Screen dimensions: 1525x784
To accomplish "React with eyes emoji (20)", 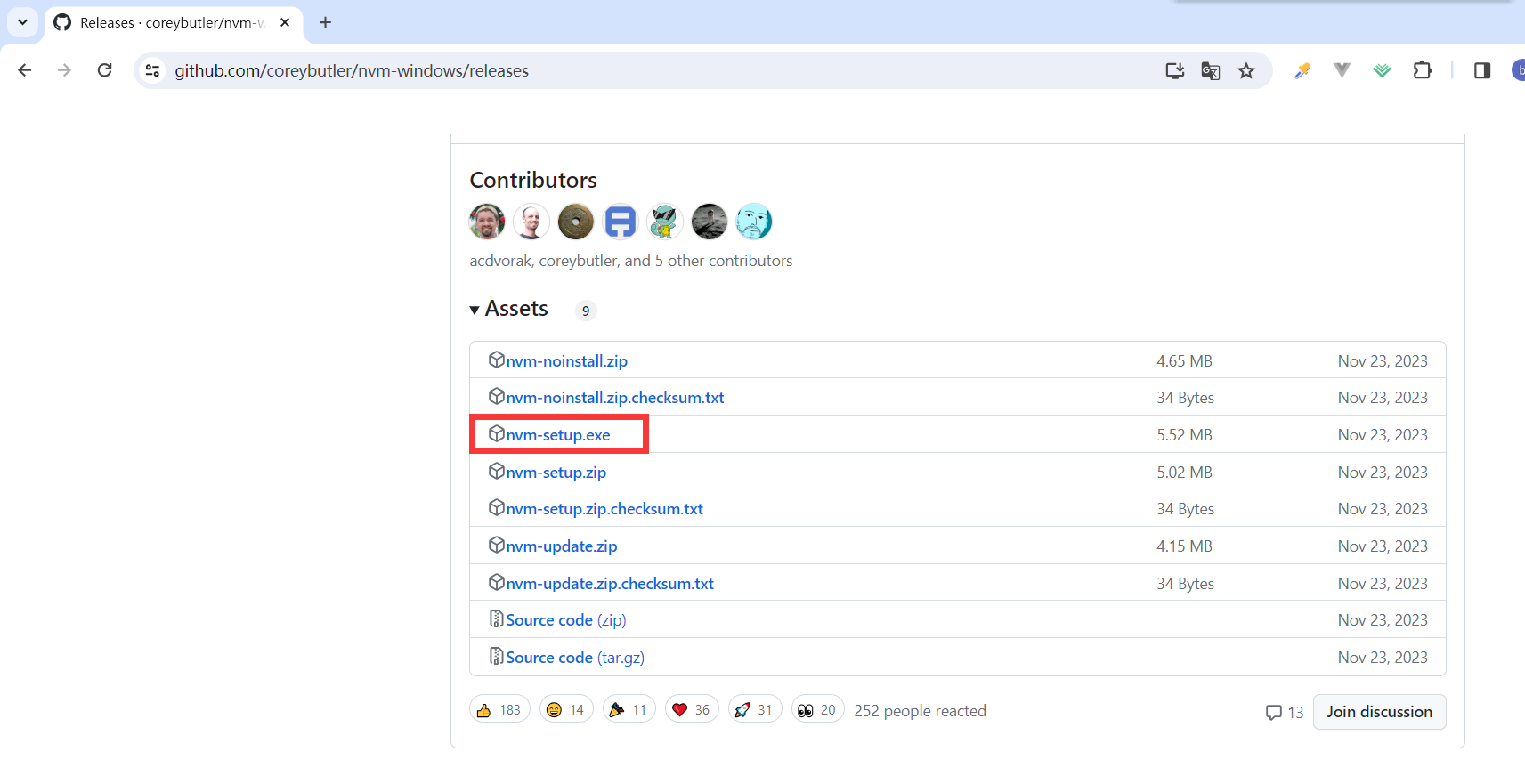I will (817, 709).
